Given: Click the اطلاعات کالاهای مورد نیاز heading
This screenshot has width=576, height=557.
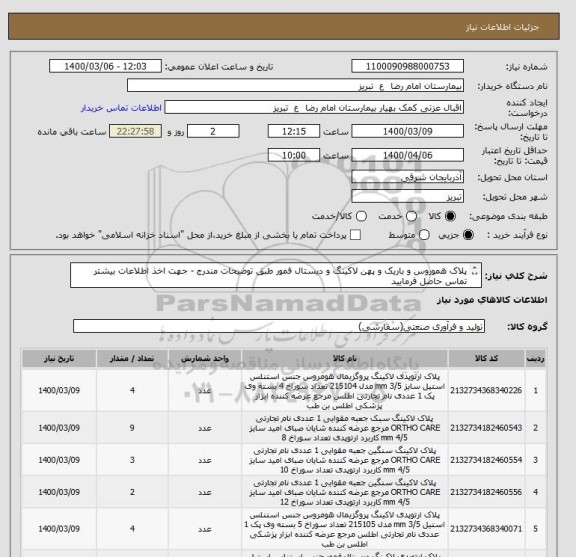Looking at the screenshot, I should pyautogui.click(x=492, y=300).
